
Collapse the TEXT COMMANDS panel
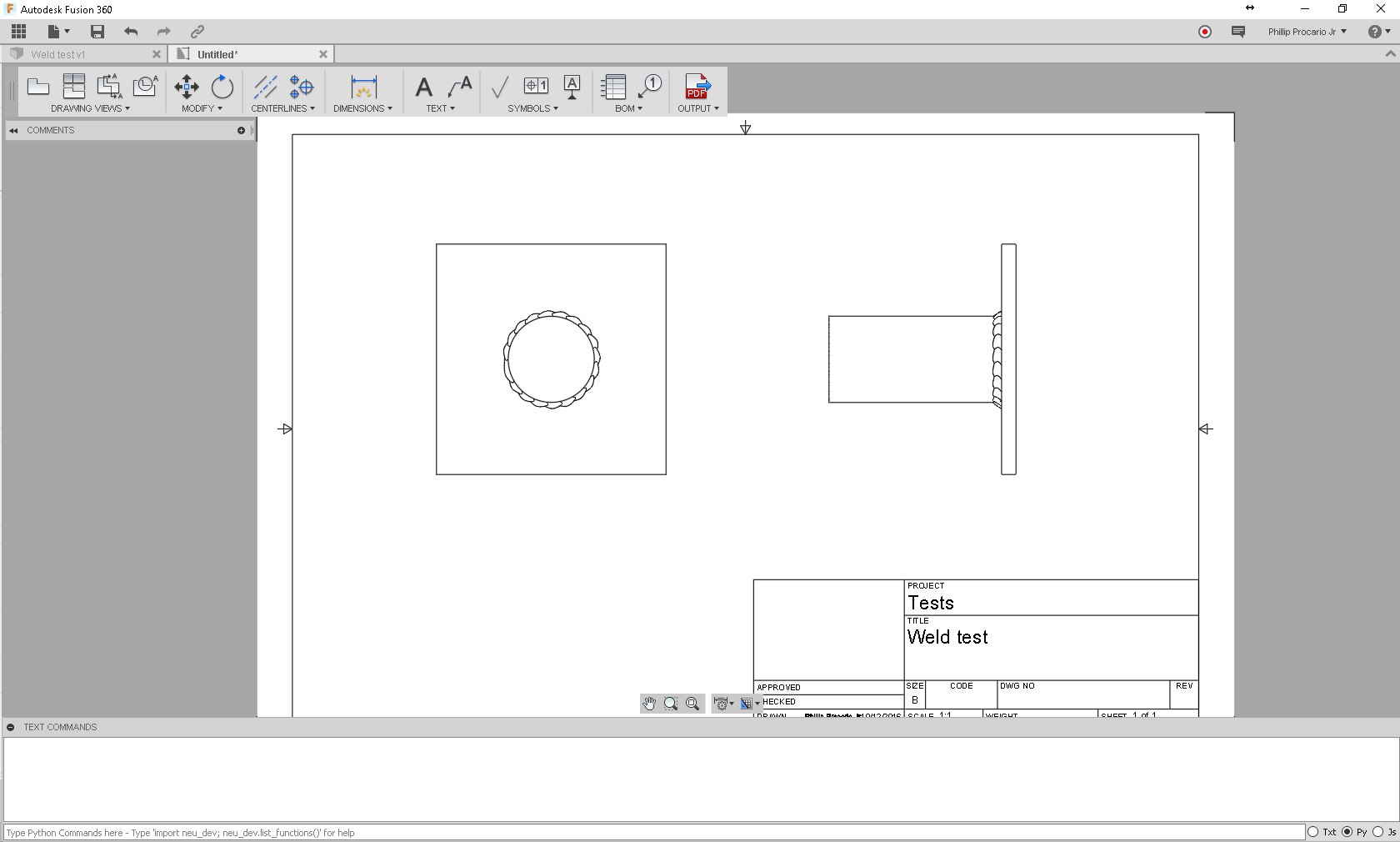point(11,728)
